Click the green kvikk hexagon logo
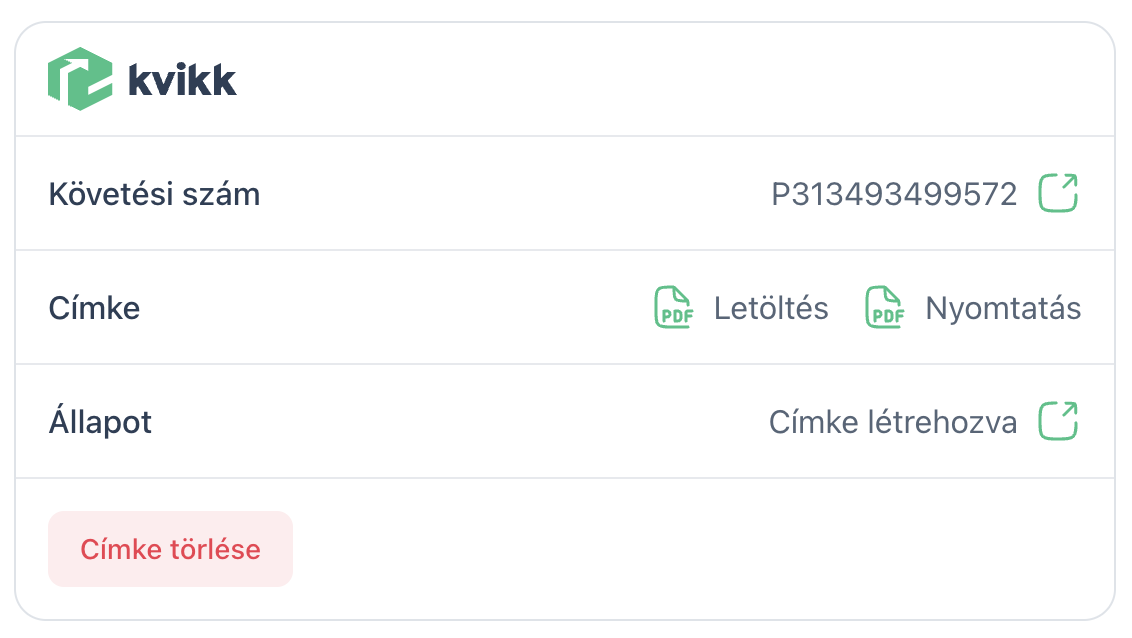Screen dimensions: 1132x638 80,79
